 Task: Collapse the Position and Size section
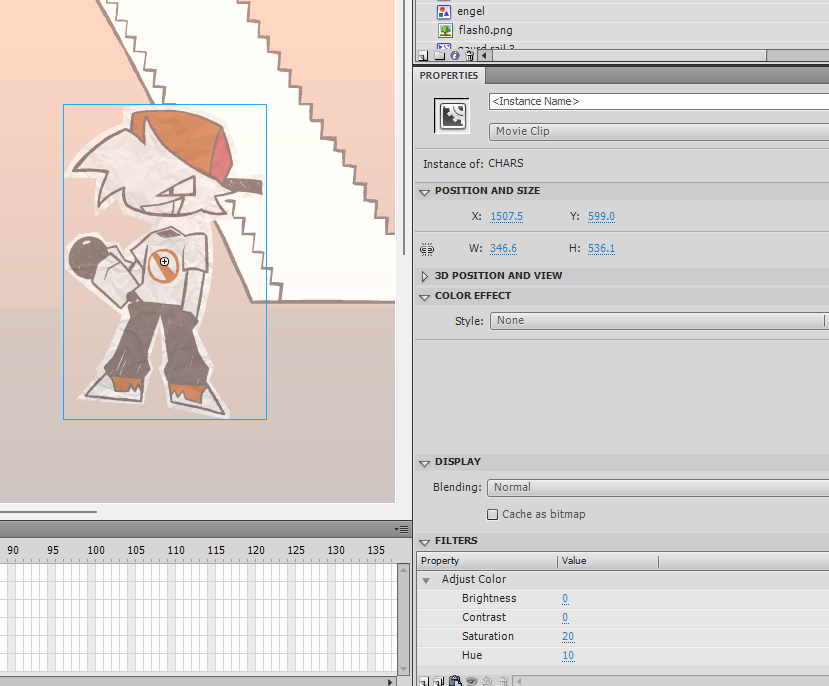(424, 192)
